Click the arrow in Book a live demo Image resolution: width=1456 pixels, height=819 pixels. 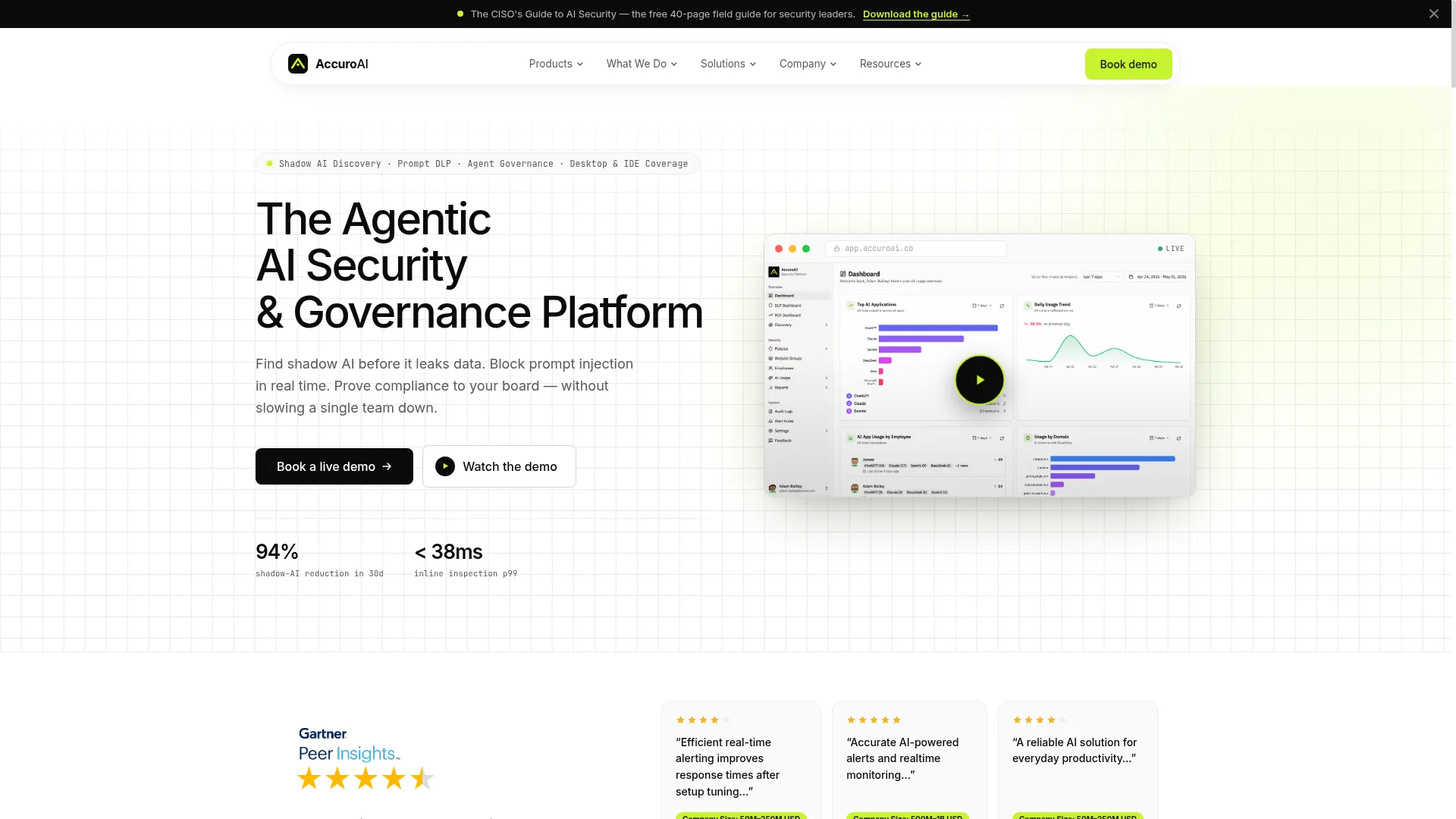point(387,466)
